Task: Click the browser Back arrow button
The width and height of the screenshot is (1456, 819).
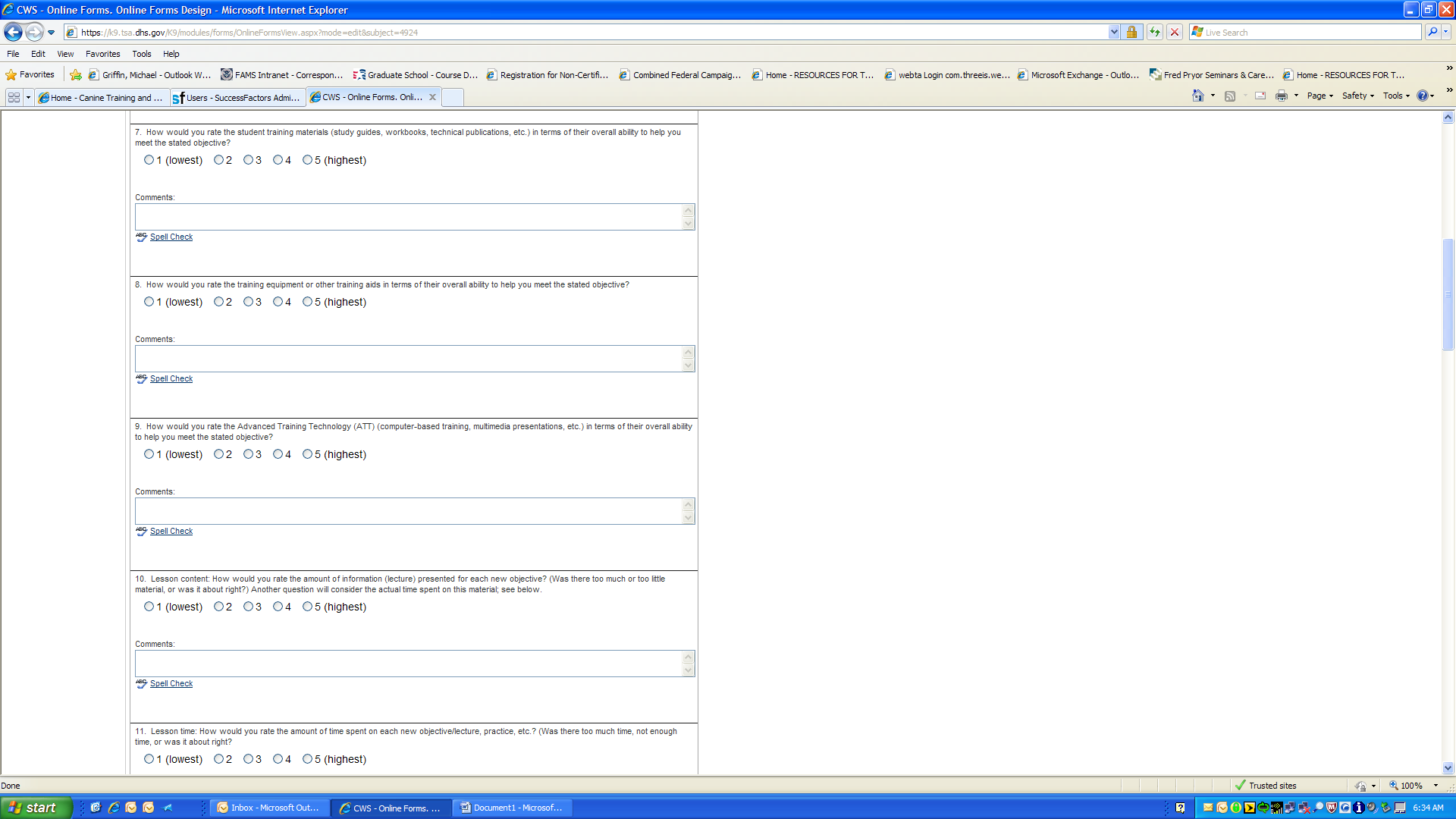Action: 13,33
